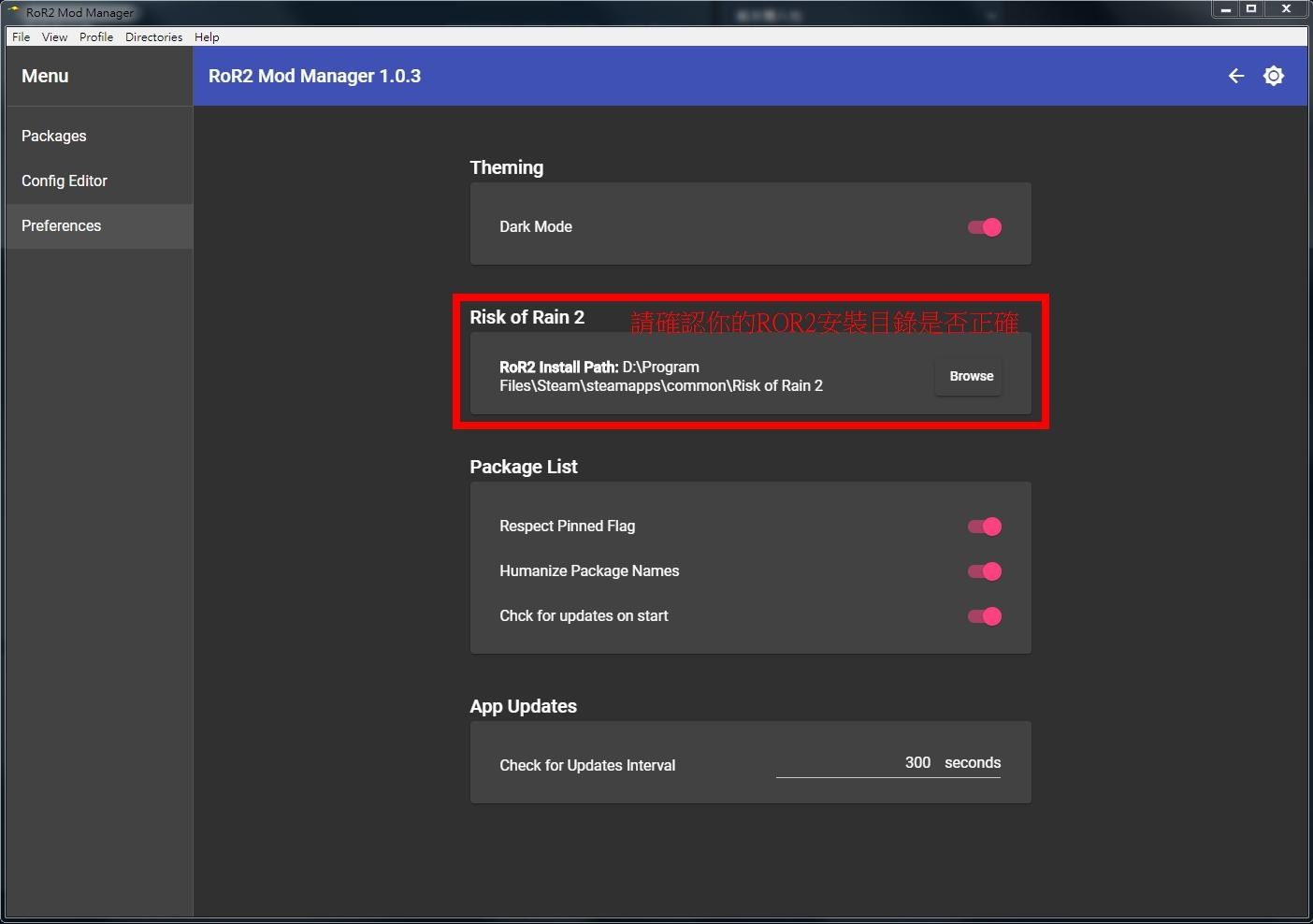
Task: Select Preferences in the sidebar menu
Action: pos(62,226)
